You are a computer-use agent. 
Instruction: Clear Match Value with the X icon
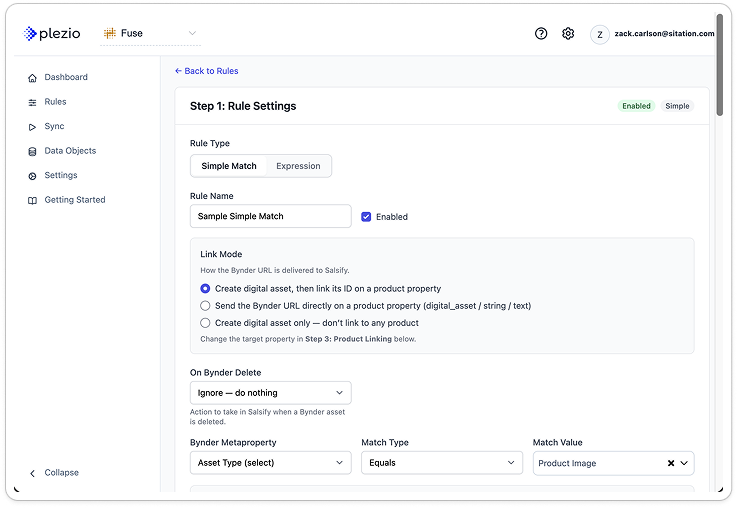(x=671, y=463)
